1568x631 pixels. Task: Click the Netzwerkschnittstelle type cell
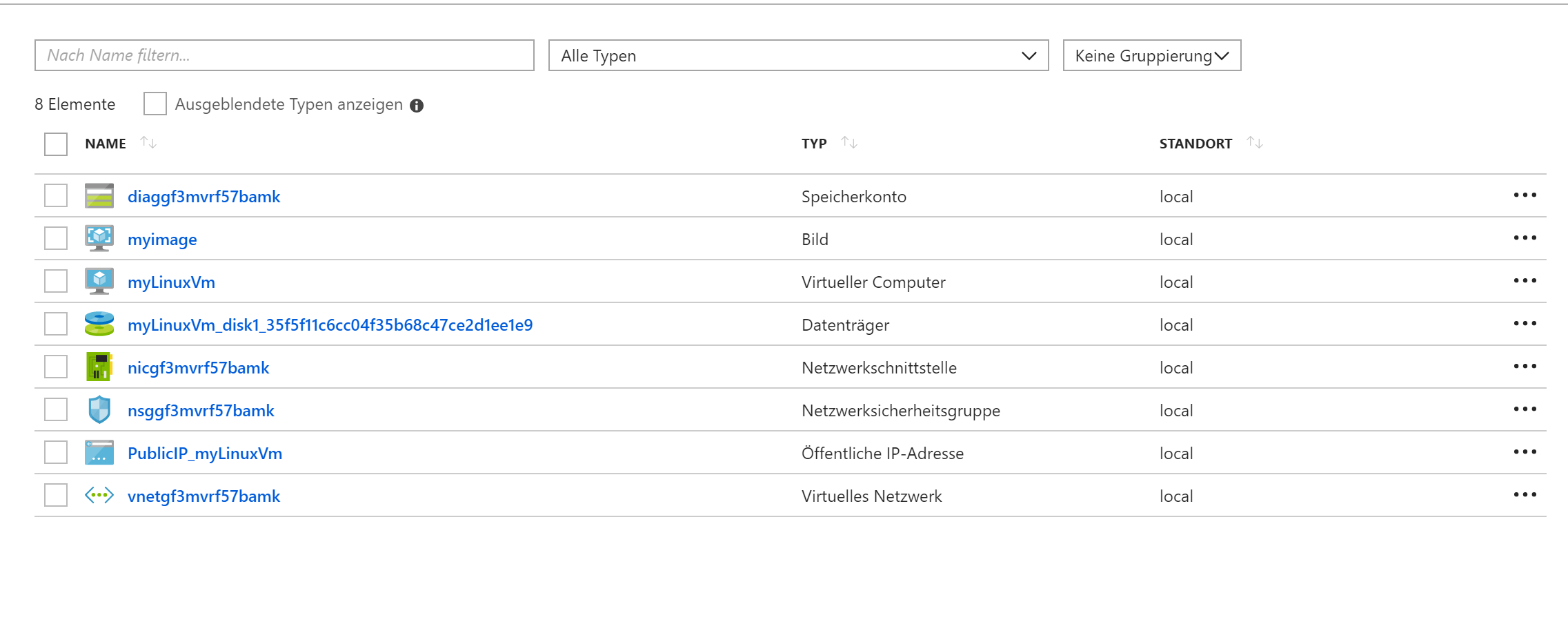coord(880,368)
